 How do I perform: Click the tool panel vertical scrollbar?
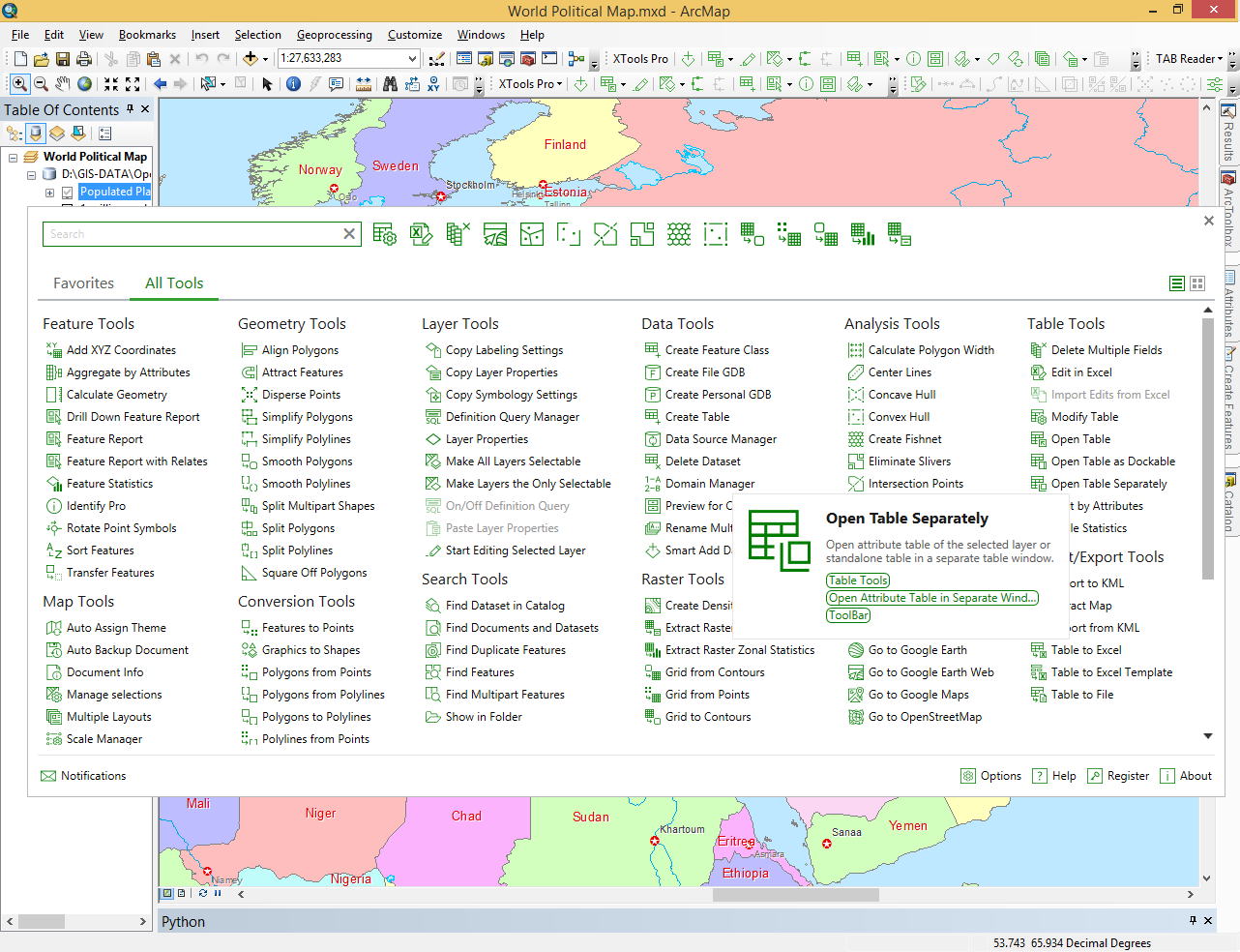pos(1207,448)
